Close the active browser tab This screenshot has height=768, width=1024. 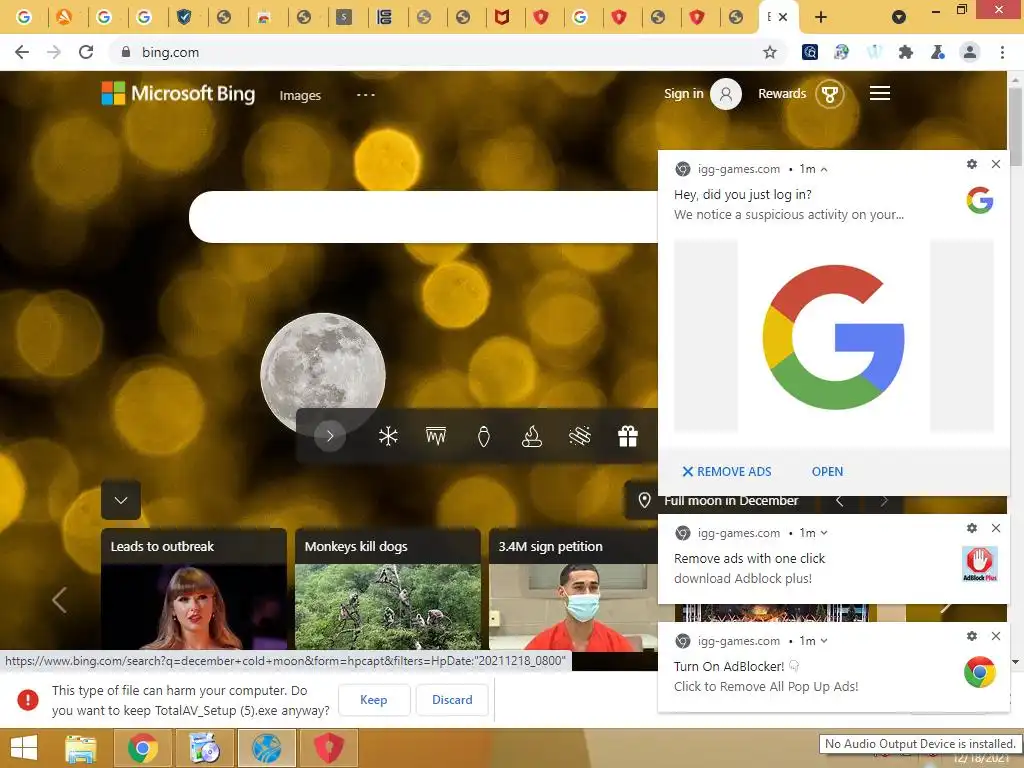[x=783, y=17]
